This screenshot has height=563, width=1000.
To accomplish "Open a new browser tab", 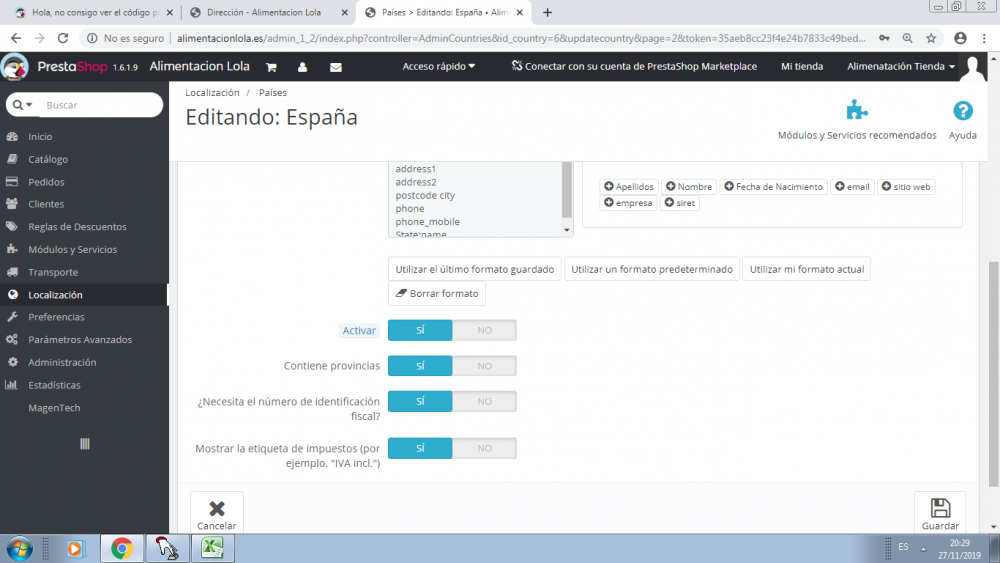I will click(x=547, y=12).
